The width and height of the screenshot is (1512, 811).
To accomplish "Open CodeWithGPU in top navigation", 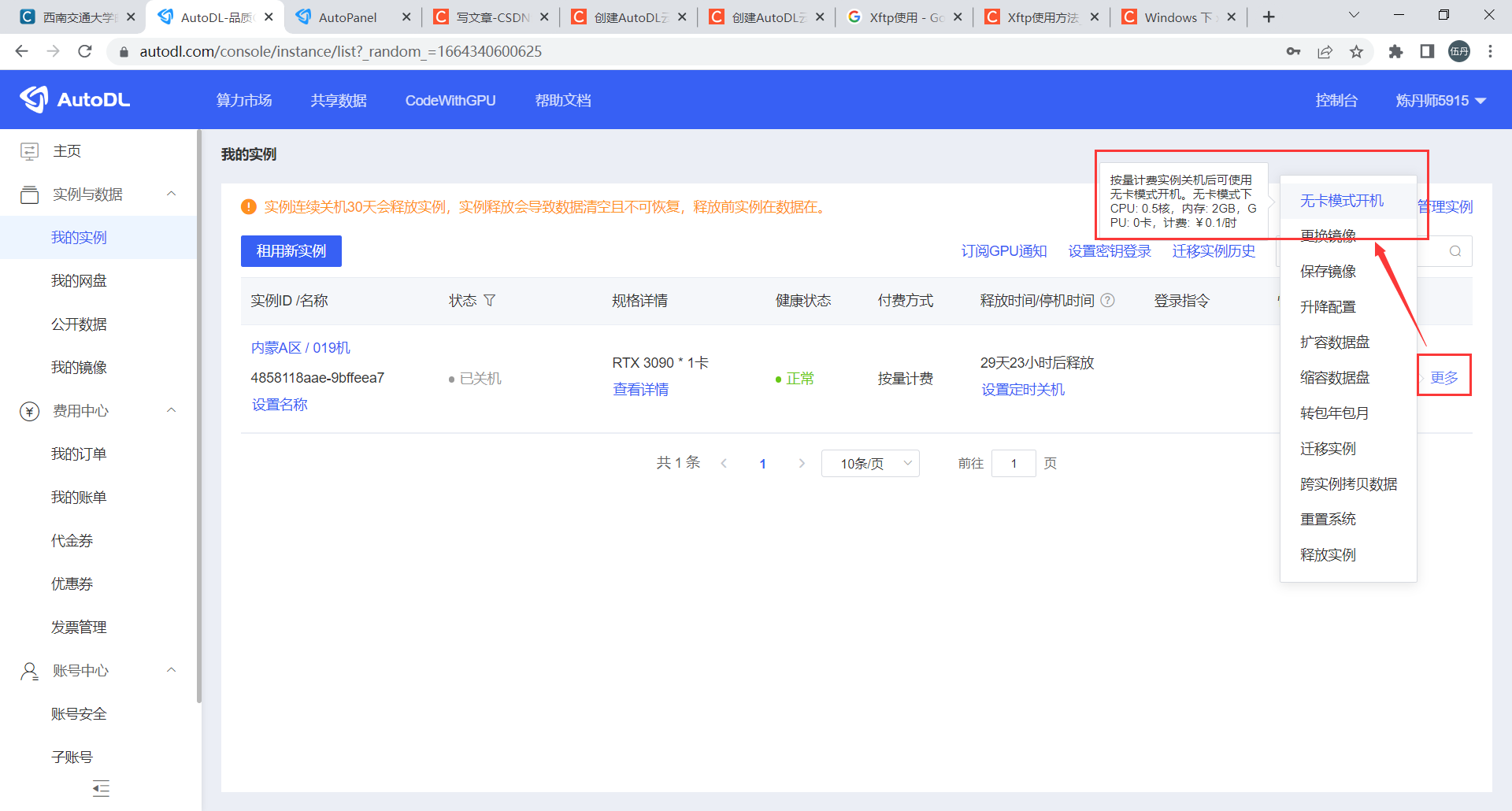I will pyautogui.click(x=450, y=101).
